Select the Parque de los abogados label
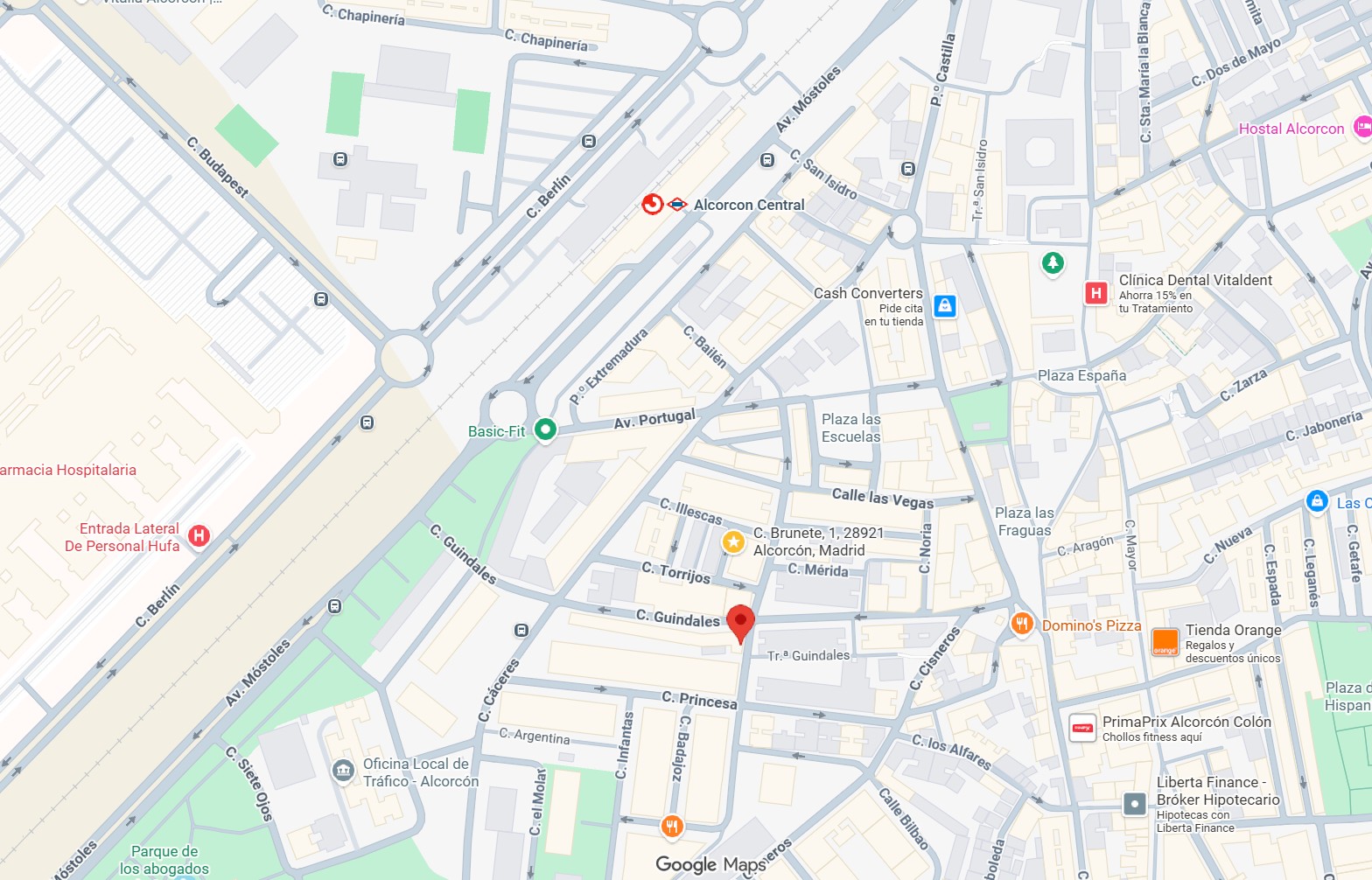 pyautogui.click(x=164, y=860)
